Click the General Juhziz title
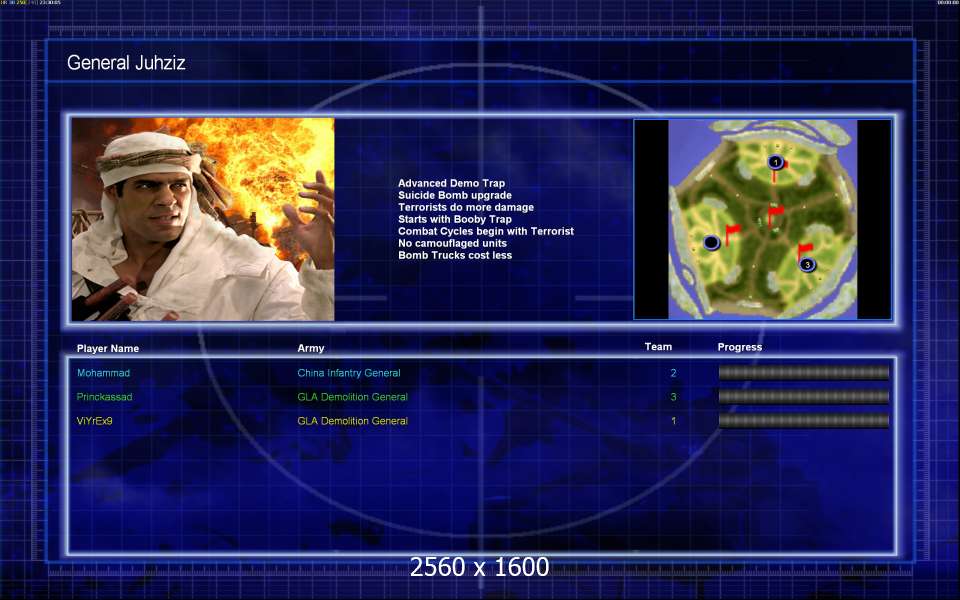This screenshot has height=600, width=960. tap(126, 62)
